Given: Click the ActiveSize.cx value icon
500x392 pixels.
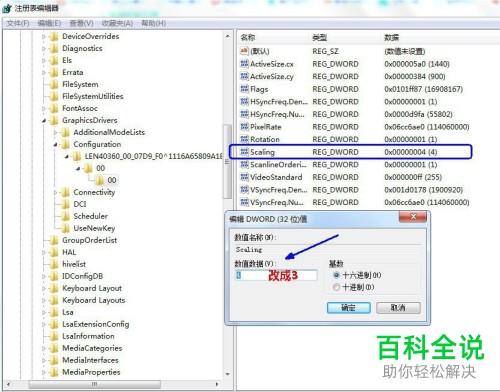Looking at the screenshot, I should [x=244, y=64].
